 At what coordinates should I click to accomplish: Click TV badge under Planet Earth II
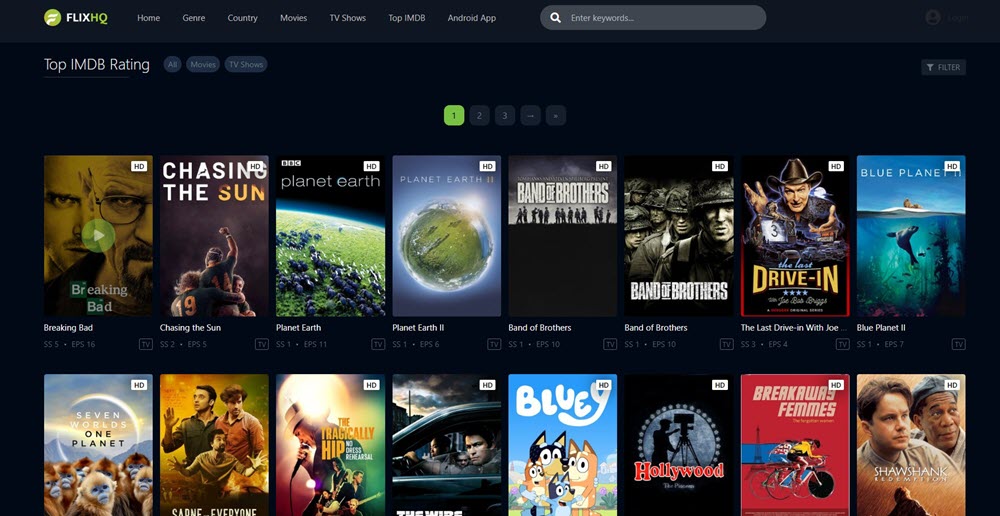494,344
